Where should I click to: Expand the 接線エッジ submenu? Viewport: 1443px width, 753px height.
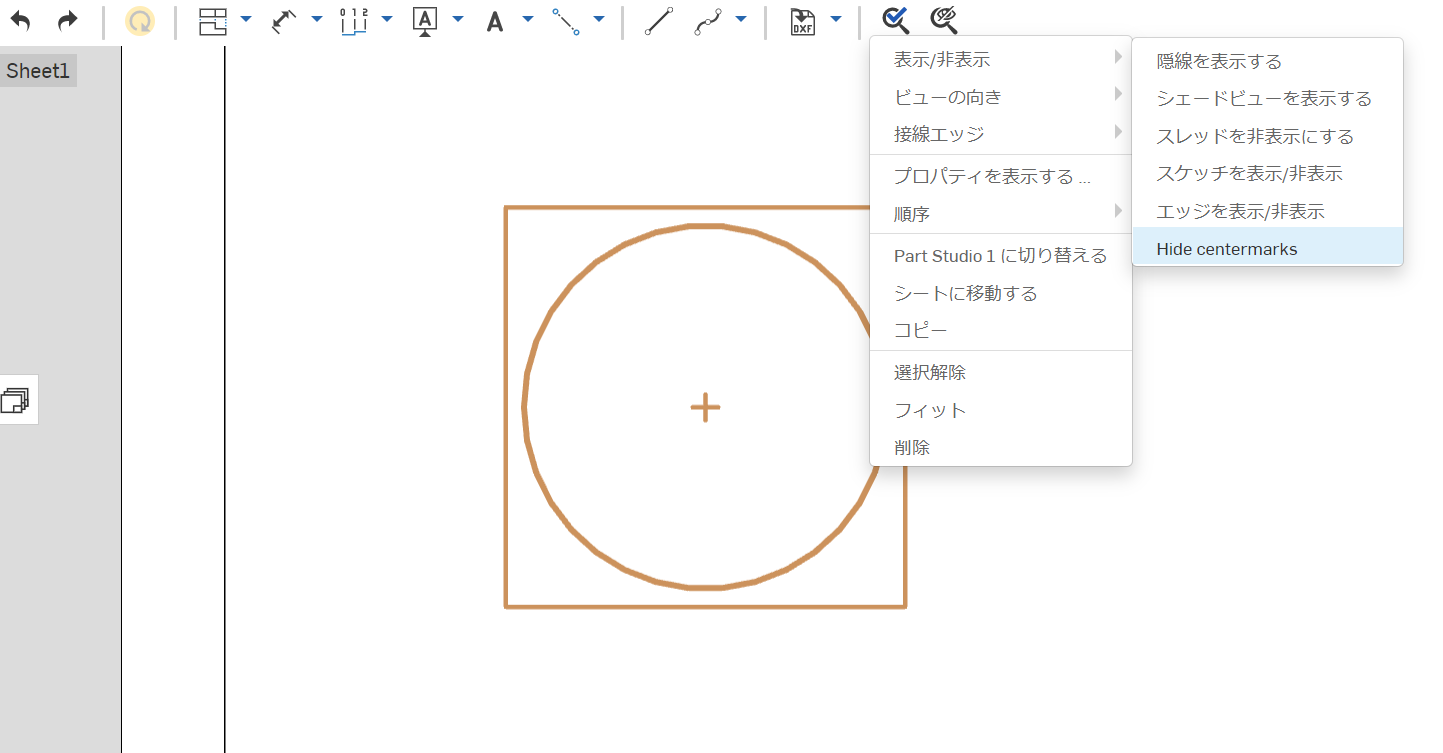[1001, 134]
